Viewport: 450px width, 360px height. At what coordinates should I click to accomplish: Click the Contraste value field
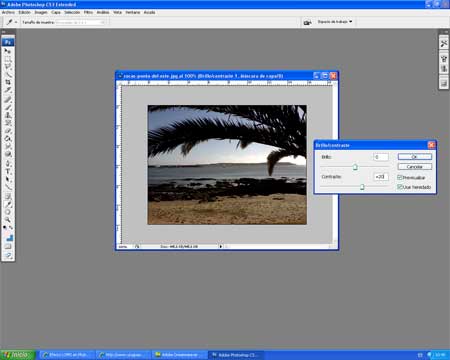click(380, 177)
